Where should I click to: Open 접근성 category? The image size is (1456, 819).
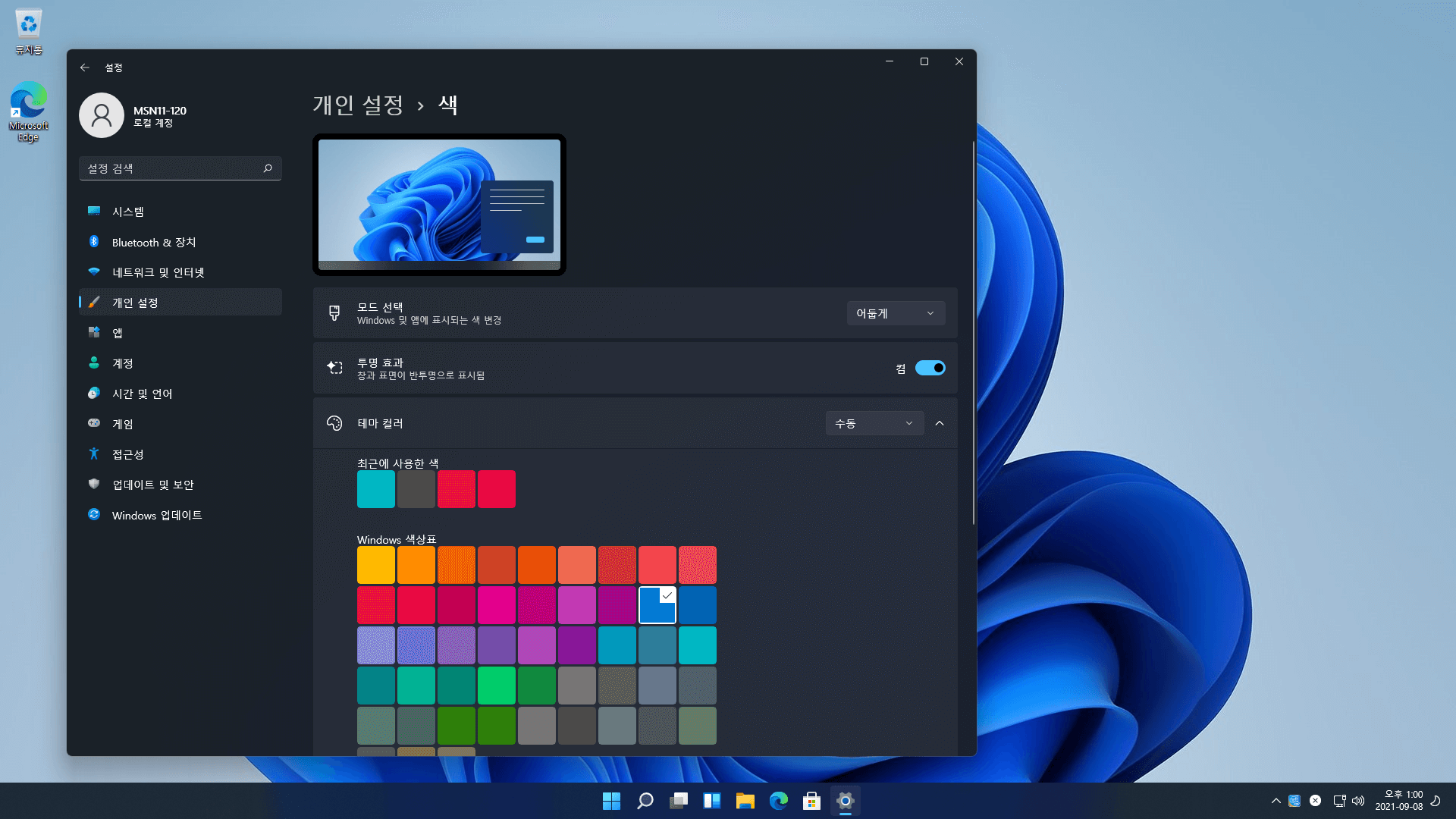coord(180,454)
